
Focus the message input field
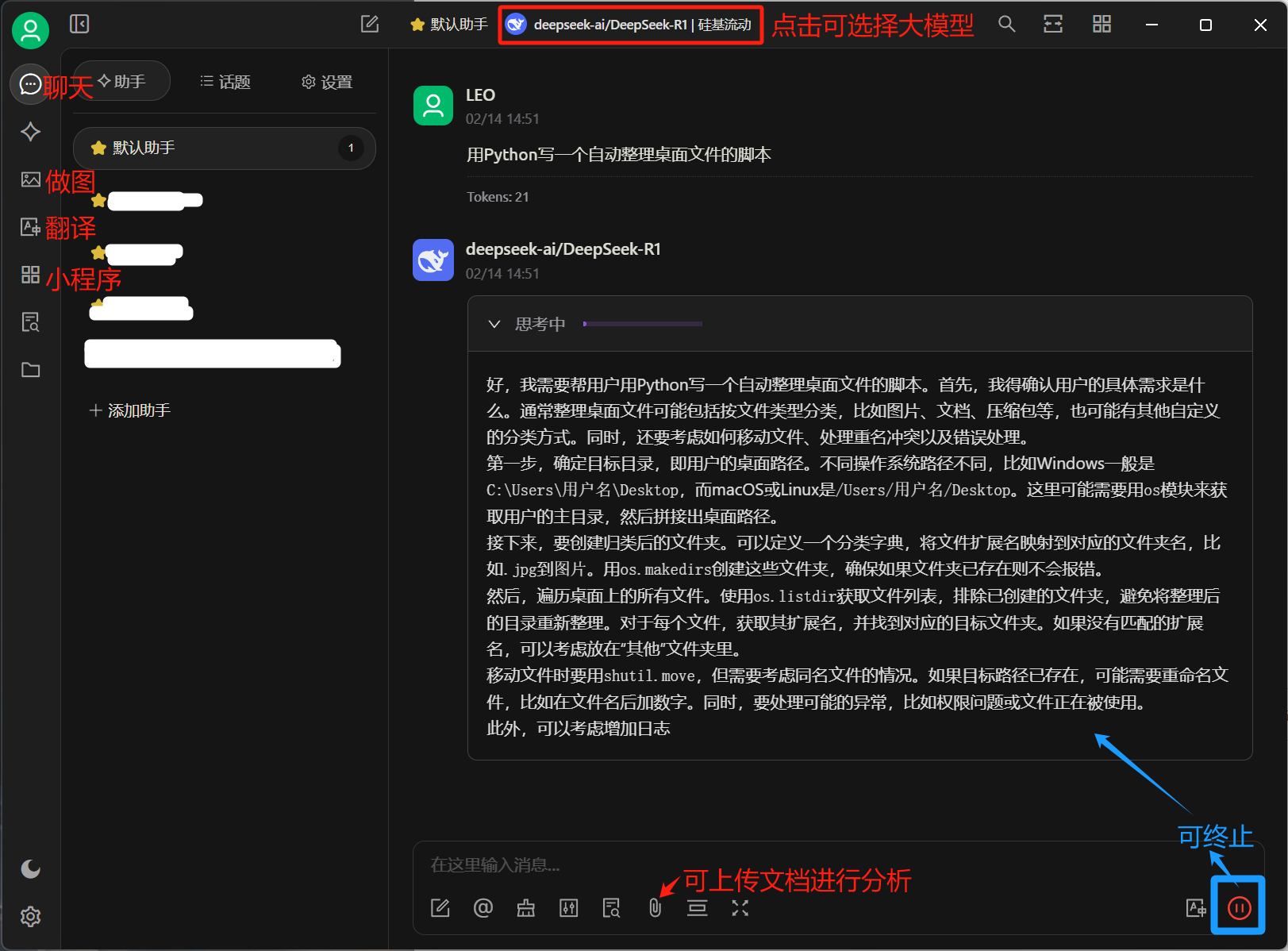pyautogui.click(x=837, y=864)
